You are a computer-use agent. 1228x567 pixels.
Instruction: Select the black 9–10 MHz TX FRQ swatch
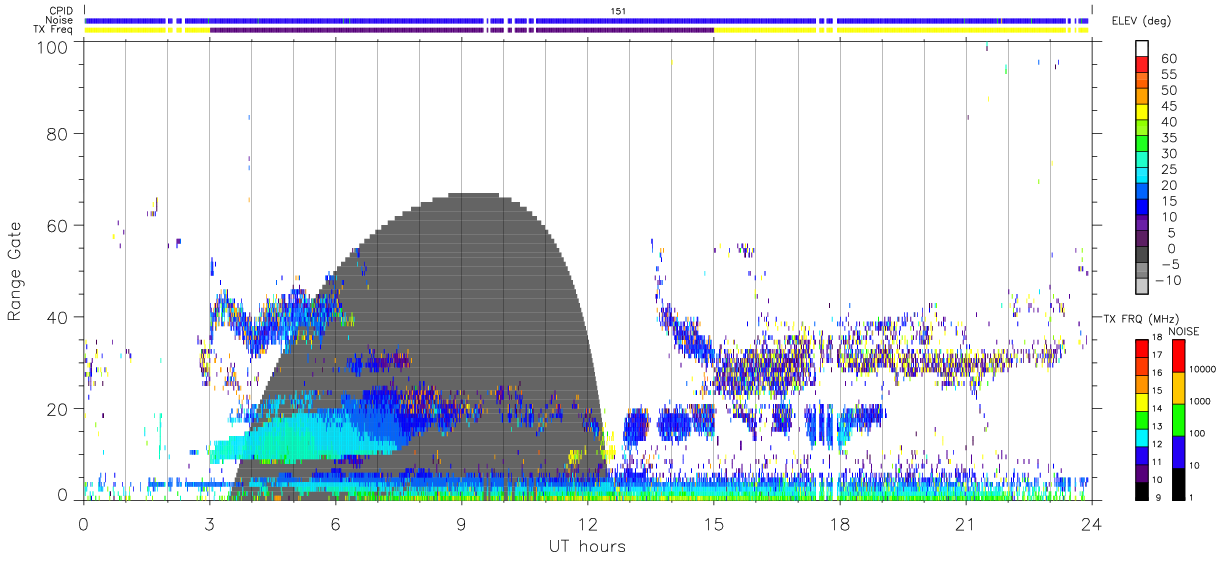tap(1141, 490)
